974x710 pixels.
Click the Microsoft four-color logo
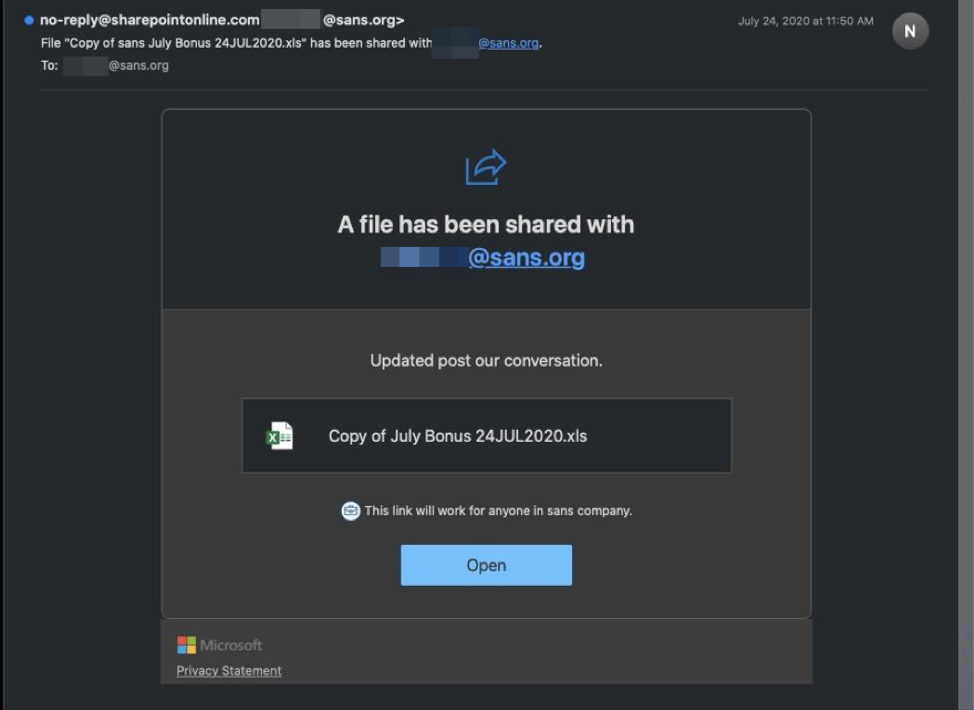point(186,645)
